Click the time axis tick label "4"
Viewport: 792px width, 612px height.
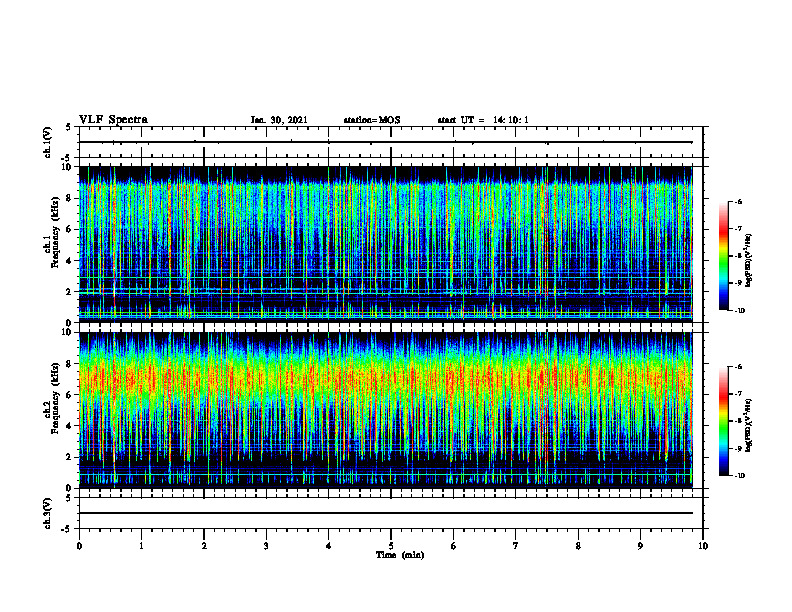click(328, 546)
